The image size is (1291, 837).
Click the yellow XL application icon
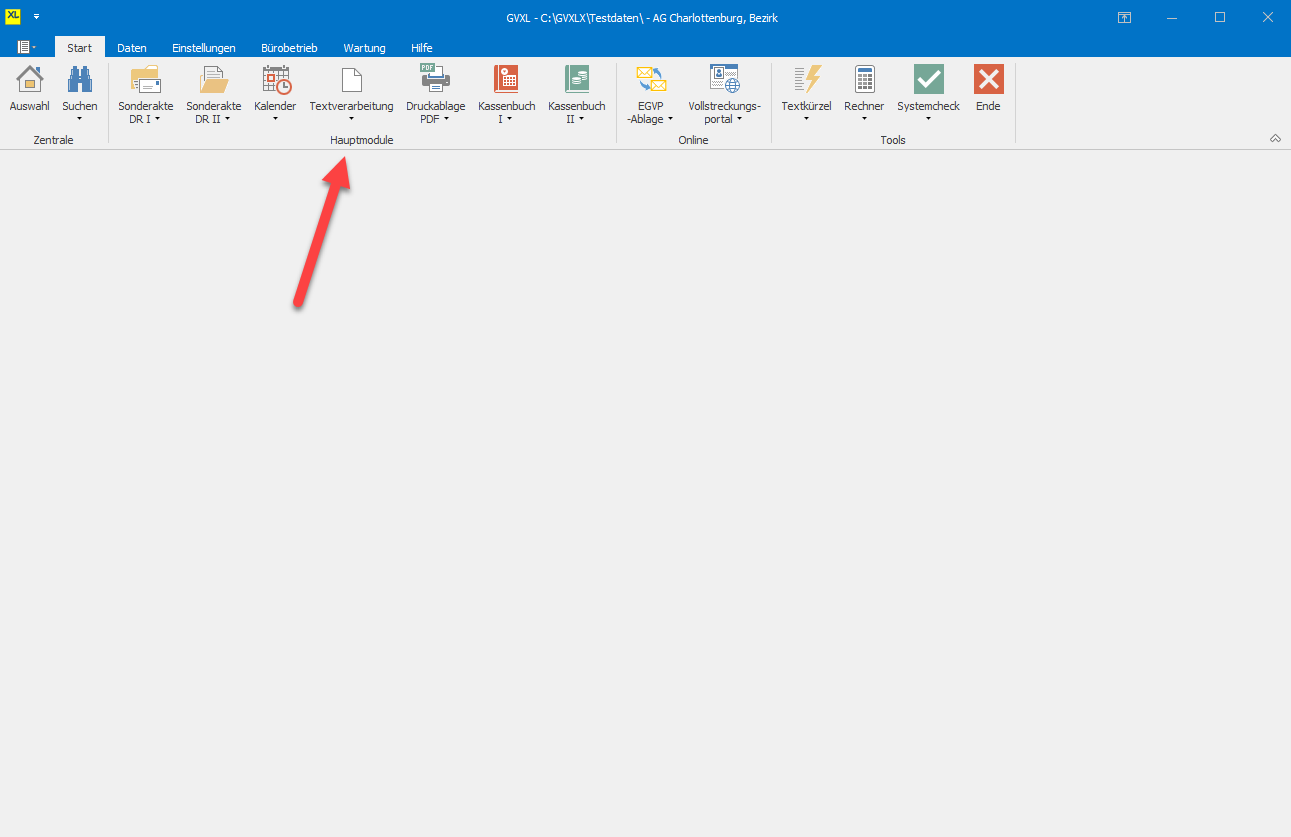(13, 16)
